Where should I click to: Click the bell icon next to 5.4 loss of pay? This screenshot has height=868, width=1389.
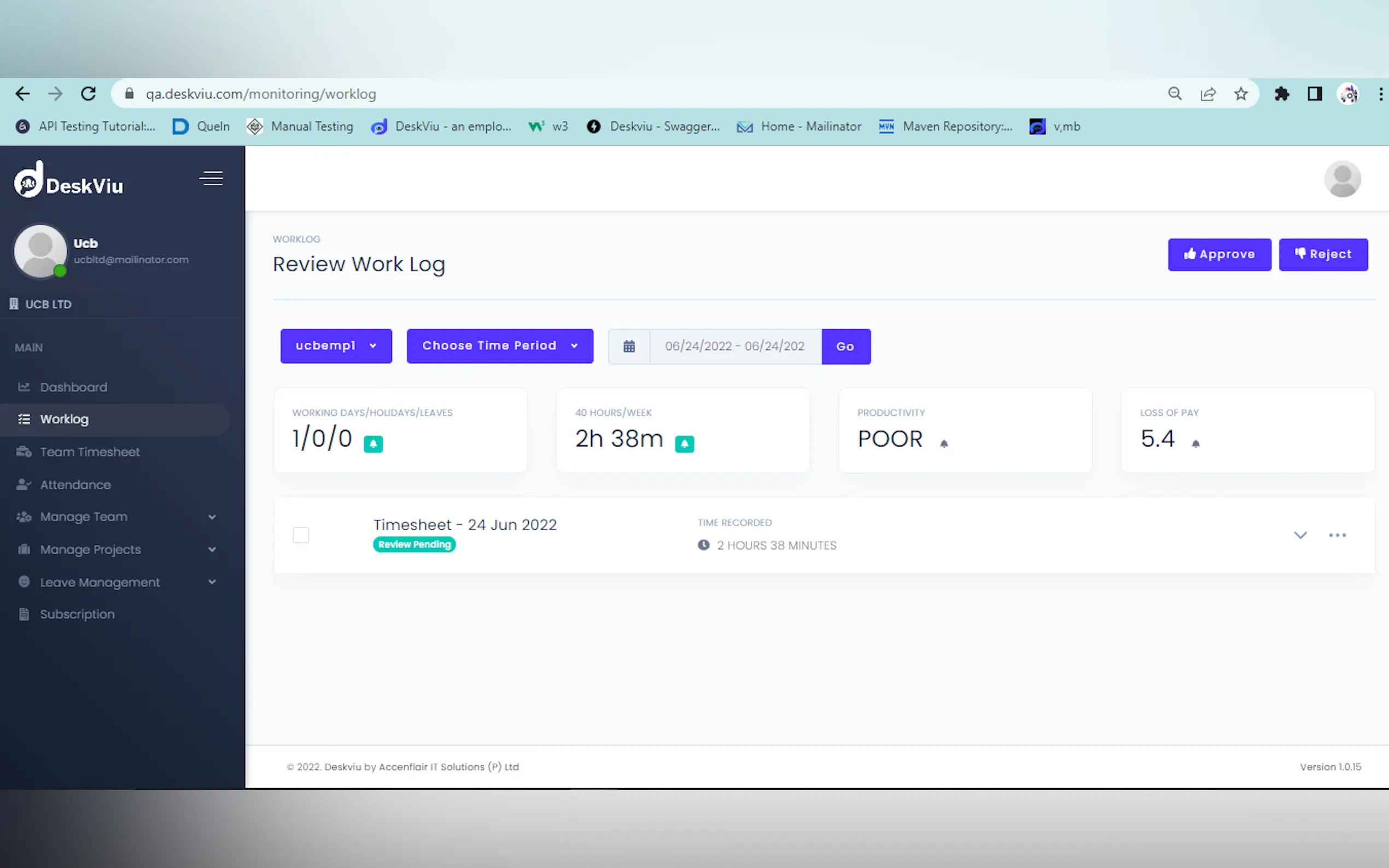pos(1195,444)
